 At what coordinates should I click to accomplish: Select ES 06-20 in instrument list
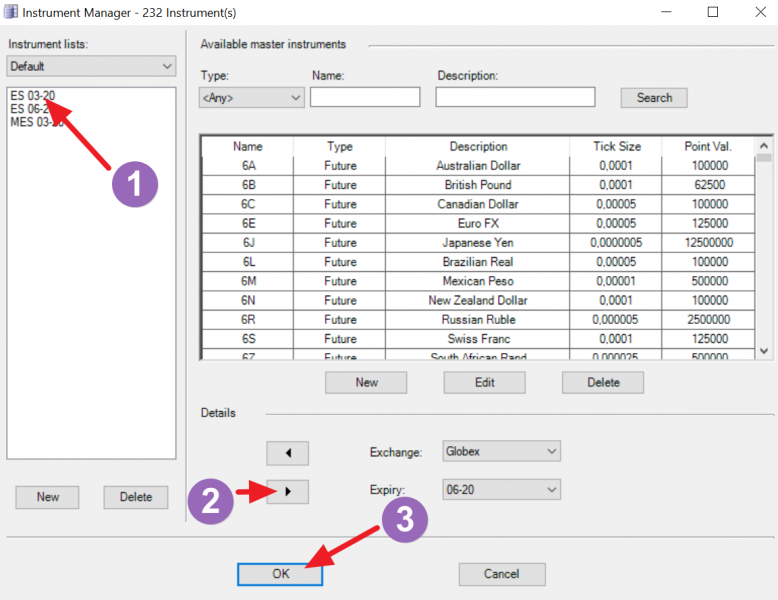33,109
